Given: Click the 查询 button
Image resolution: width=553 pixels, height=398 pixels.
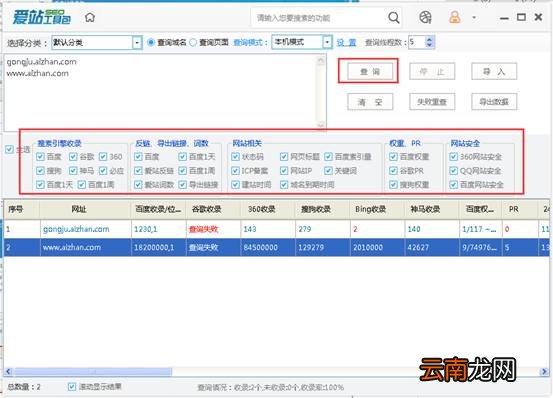Looking at the screenshot, I should click(370, 72).
